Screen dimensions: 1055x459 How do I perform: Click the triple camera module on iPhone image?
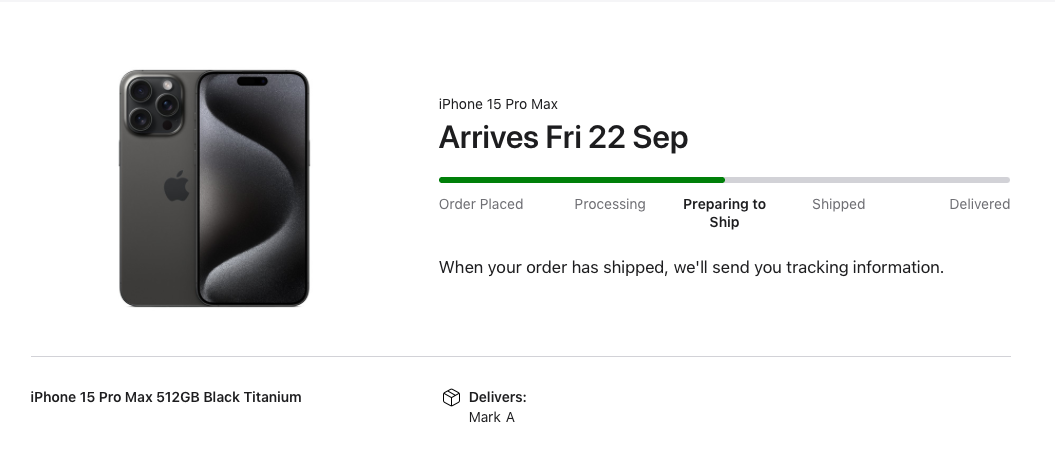153,104
